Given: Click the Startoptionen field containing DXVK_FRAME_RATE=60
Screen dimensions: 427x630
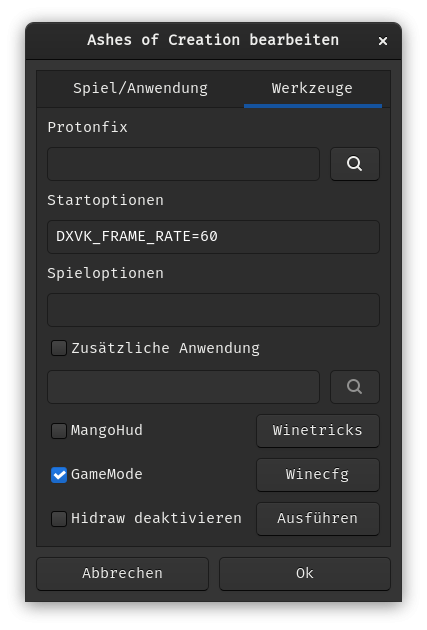Looking at the screenshot, I should pyautogui.click(x=213, y=237).
